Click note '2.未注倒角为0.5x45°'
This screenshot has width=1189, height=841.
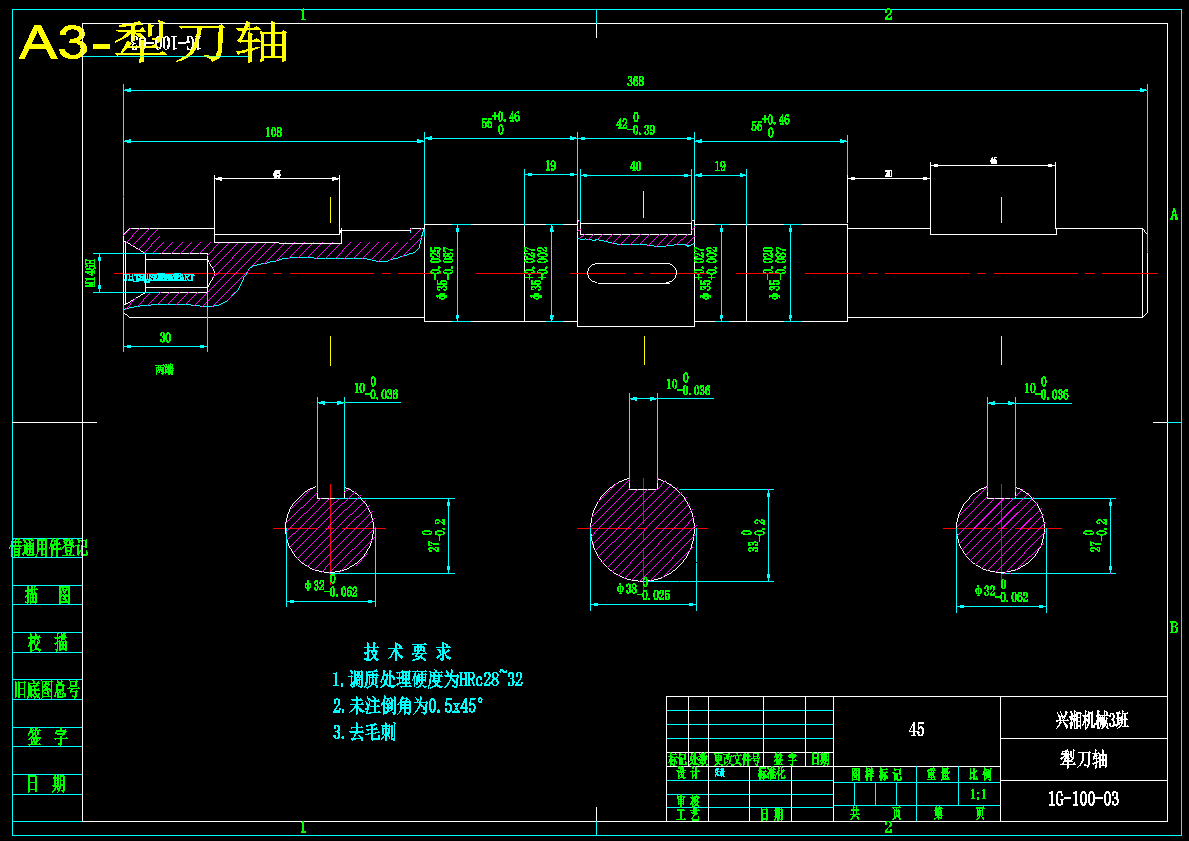pos(408,706)
